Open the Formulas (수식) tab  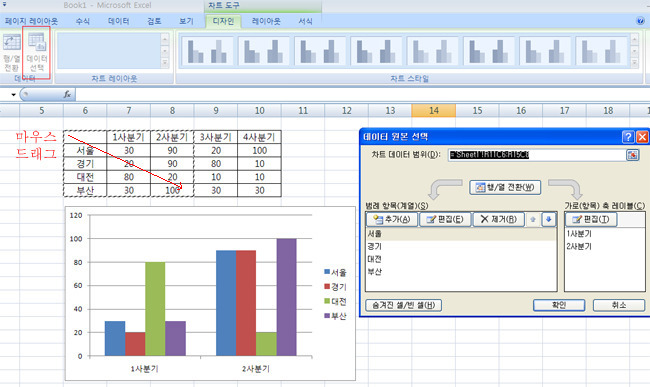pos(82,21)
